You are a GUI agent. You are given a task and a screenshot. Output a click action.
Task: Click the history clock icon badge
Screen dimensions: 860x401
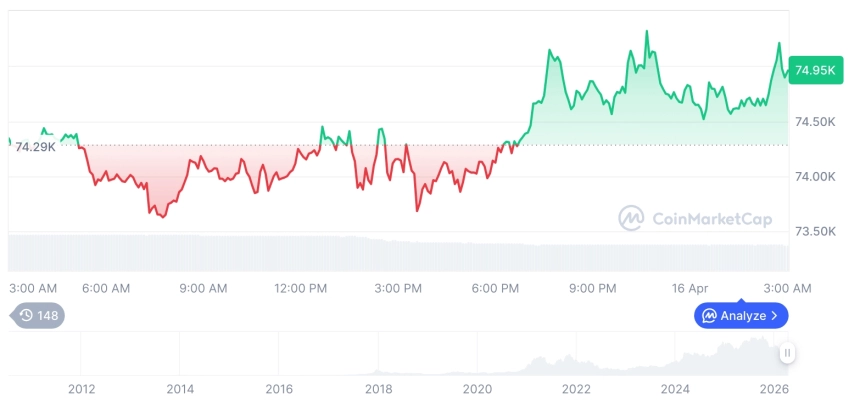(27, 316)
